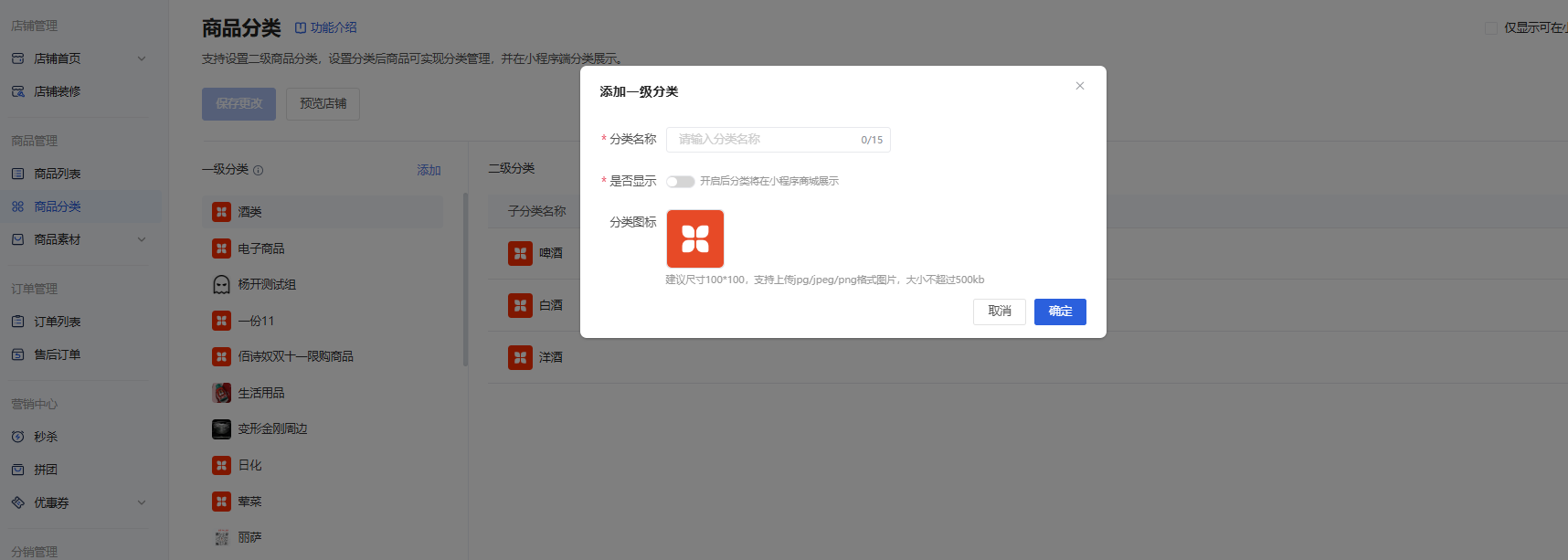Click the 啤酒 subcategory name

(x=551, y=253)
